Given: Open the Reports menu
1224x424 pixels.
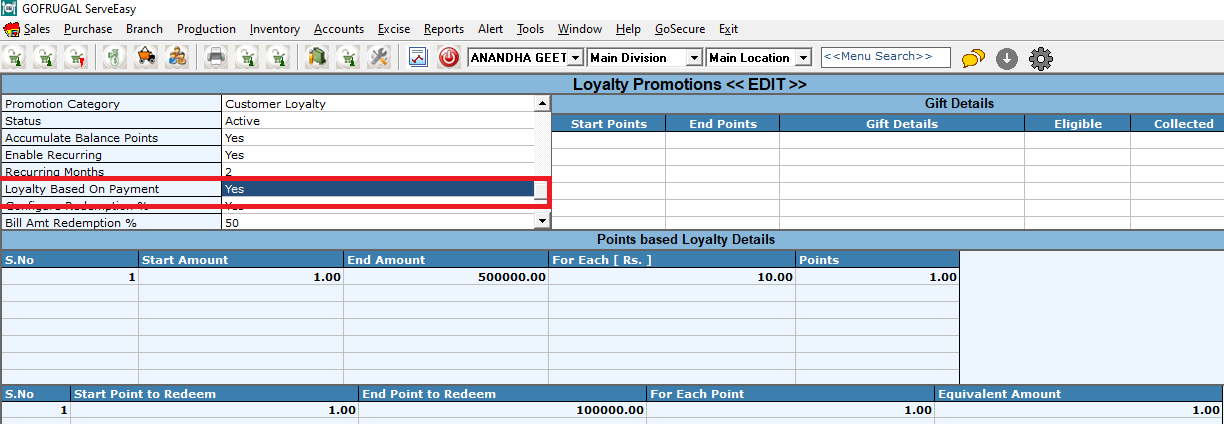Looking at the screenshot, I should tap(444, 29).
